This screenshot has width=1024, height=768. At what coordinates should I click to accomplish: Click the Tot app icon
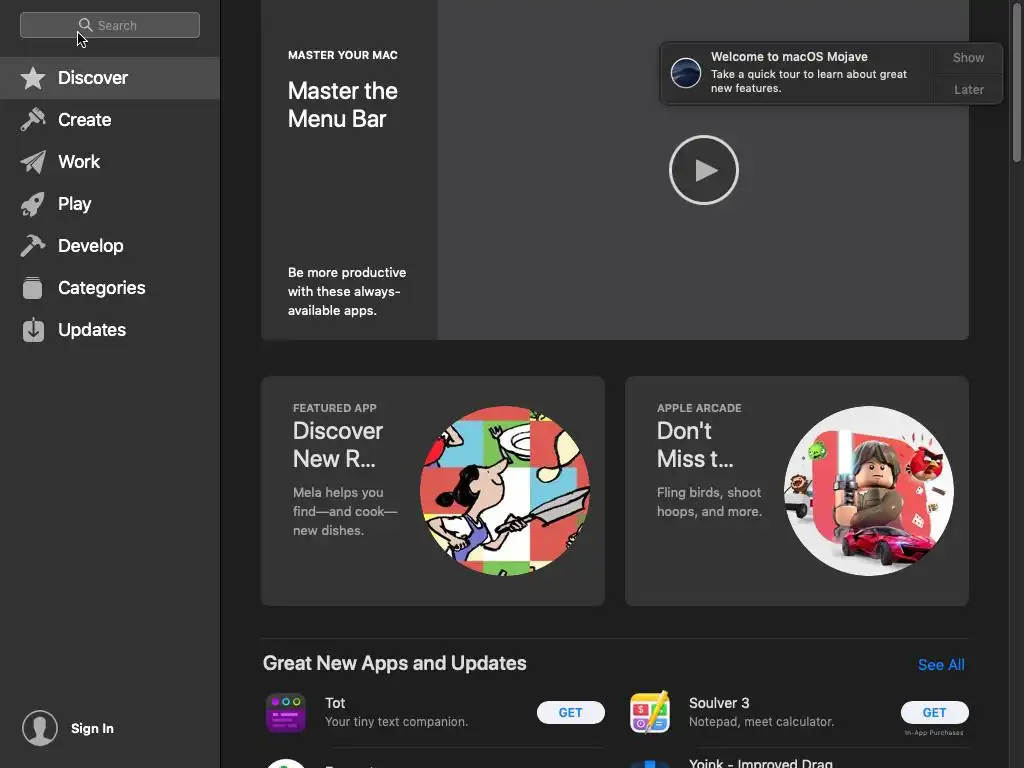286,712
